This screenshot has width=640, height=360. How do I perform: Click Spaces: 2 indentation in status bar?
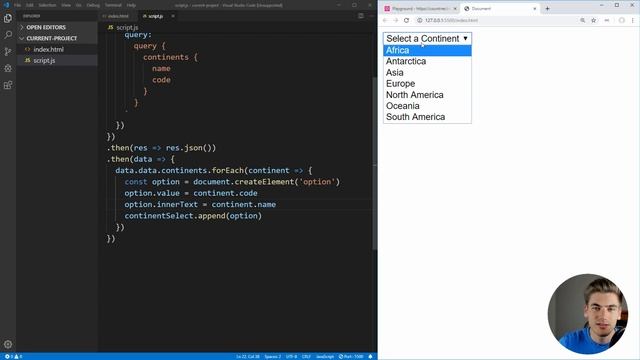point(272,356)
